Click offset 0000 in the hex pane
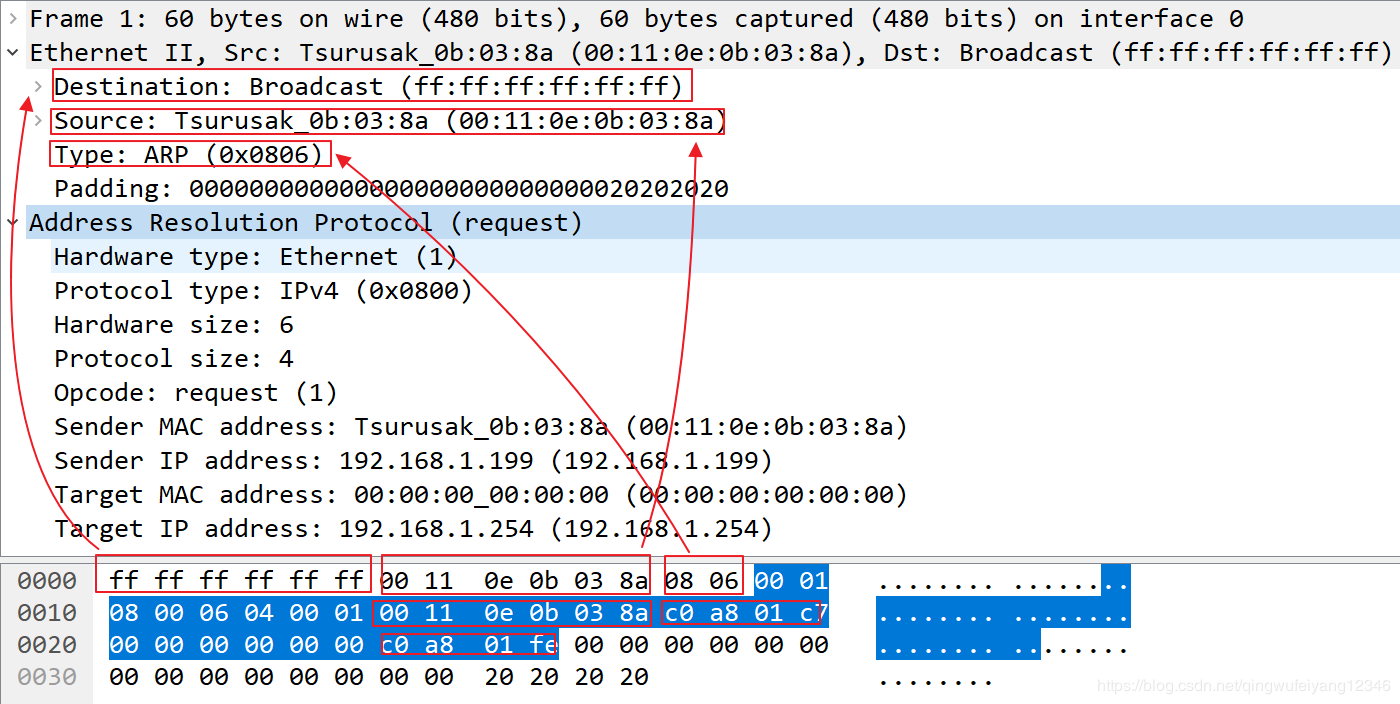The image size is (1400, 704). (47, 581)
